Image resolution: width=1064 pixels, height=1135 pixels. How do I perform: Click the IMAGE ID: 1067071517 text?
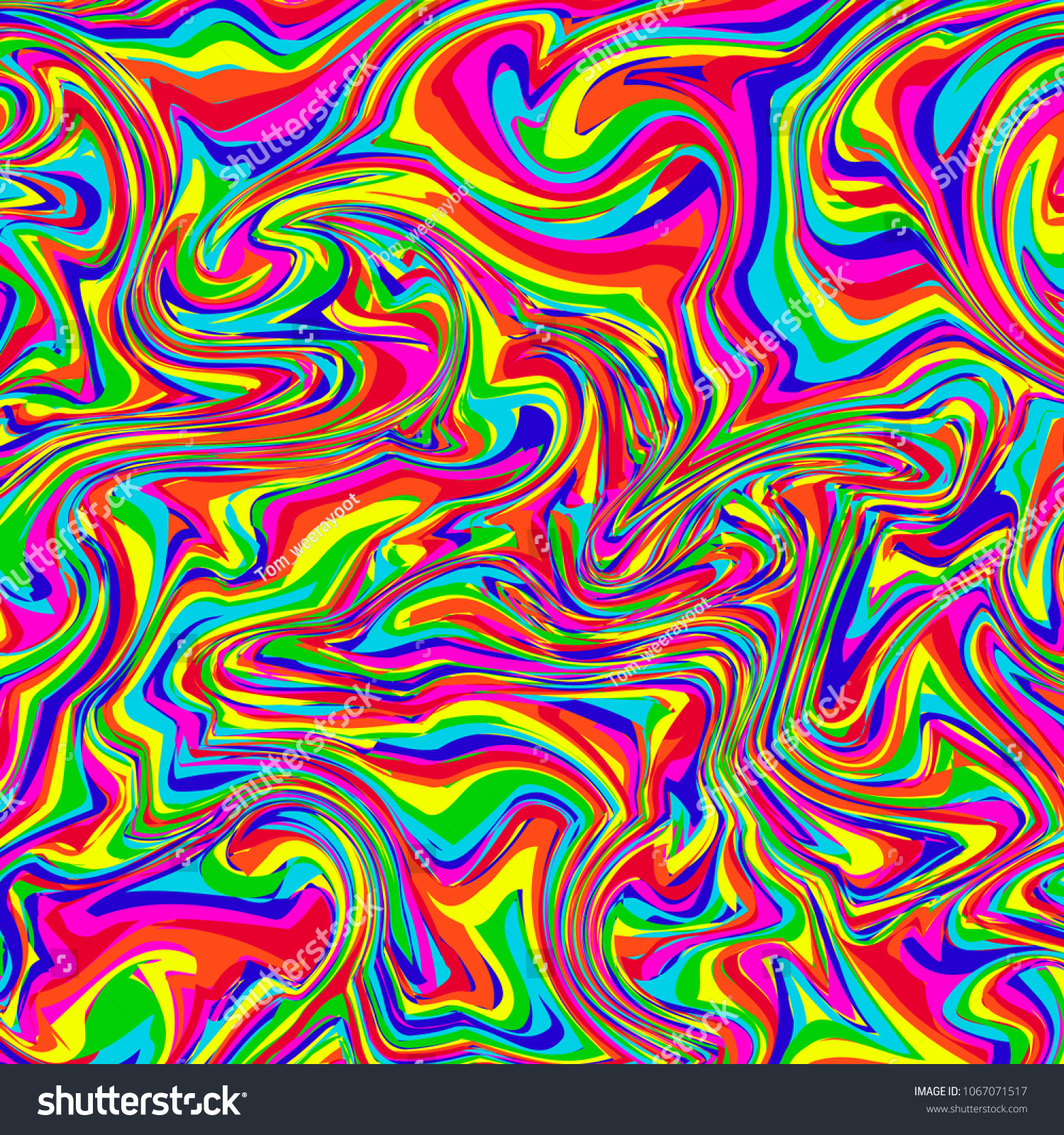[x=970, y=1092]
